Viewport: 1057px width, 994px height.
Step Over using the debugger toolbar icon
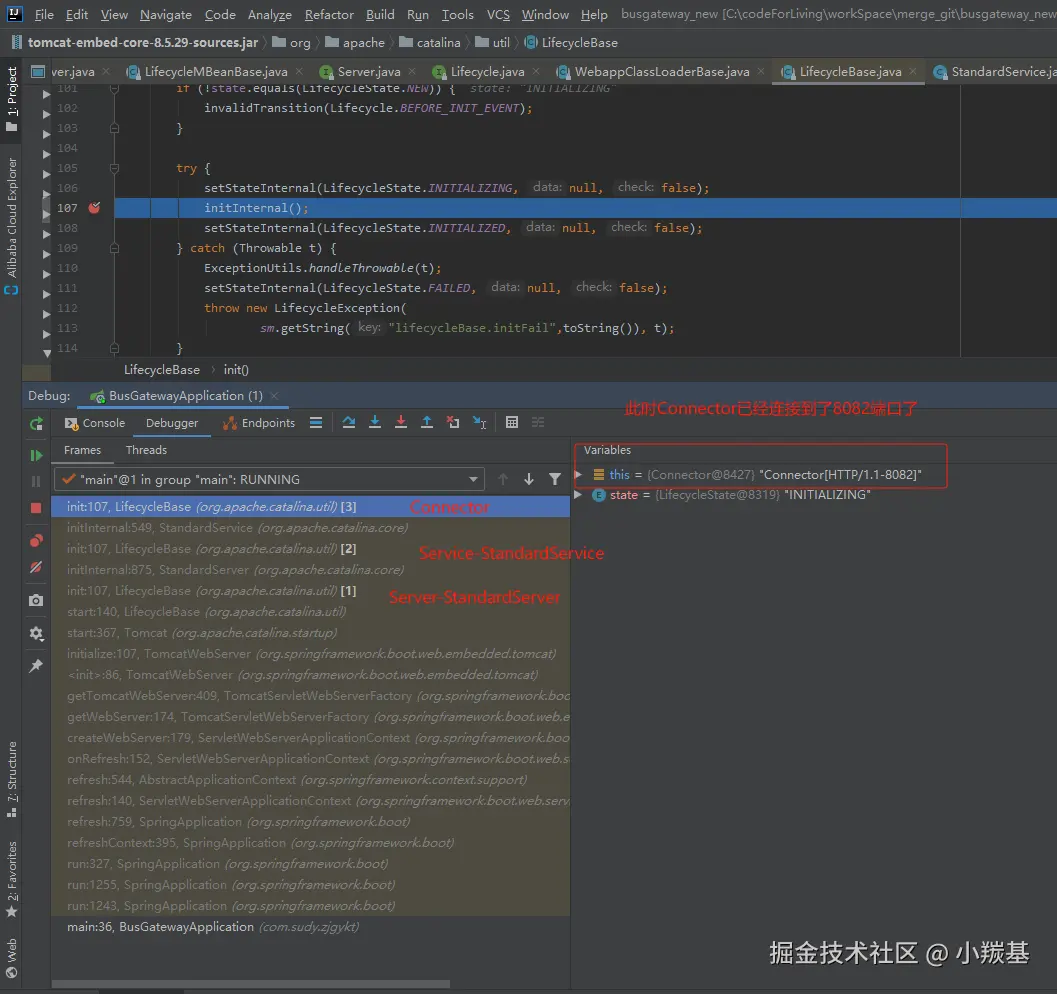tap(349, 423)
